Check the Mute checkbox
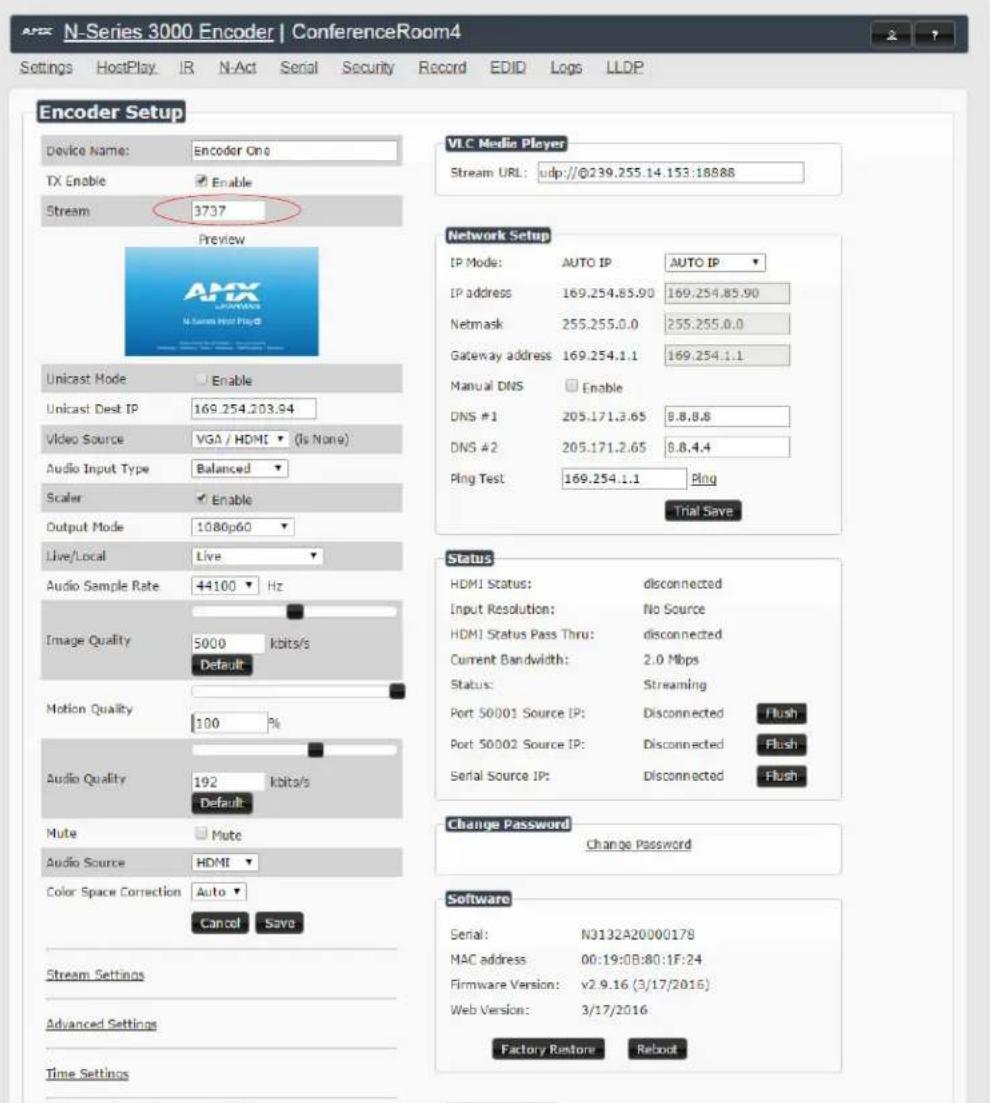Viewport: 990px width, 1103px height. (x=201, y=834)
